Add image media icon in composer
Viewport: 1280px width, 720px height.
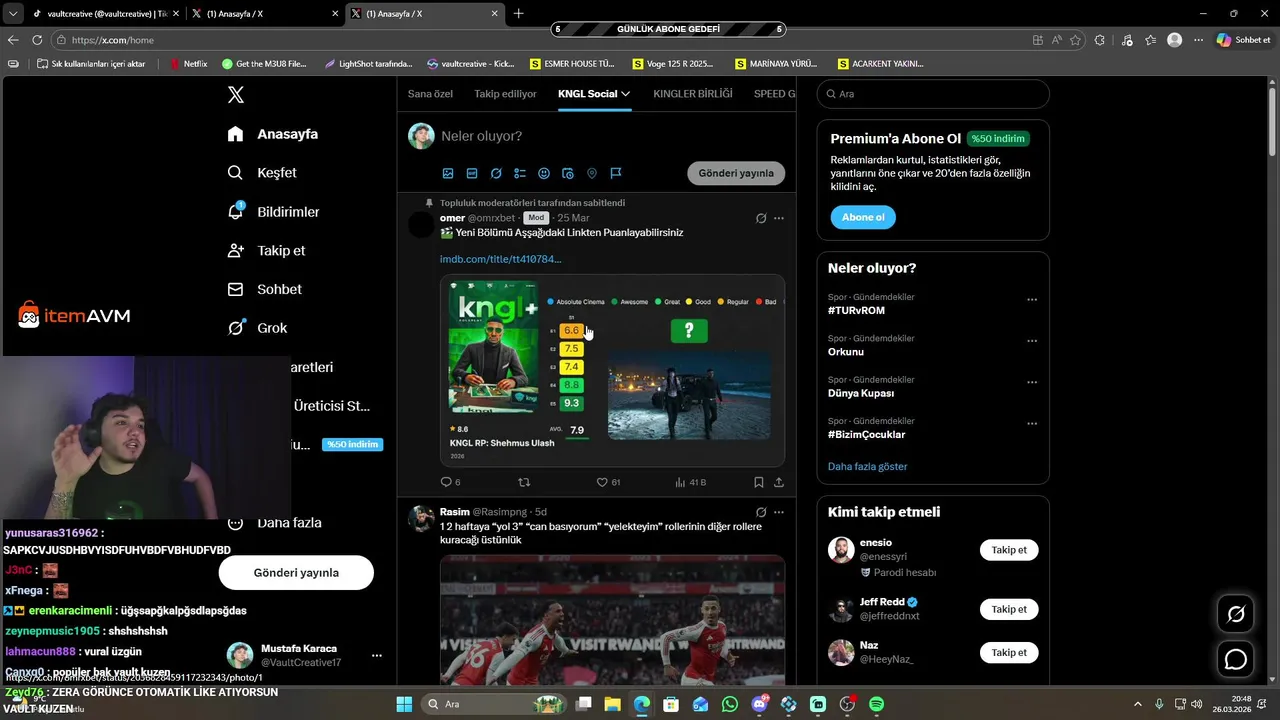tap(448, 173)
